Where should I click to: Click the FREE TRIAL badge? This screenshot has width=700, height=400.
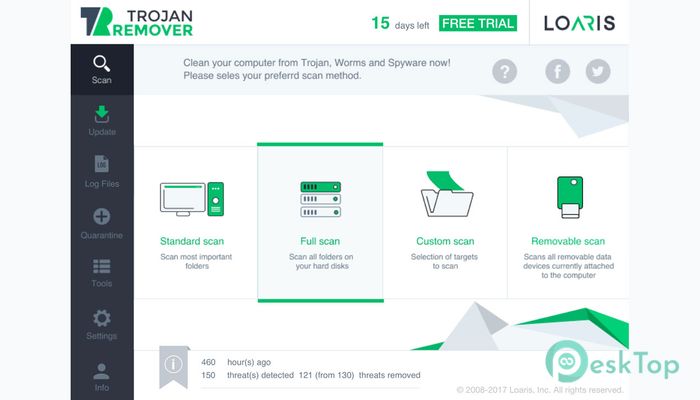[x=478, y=23]
